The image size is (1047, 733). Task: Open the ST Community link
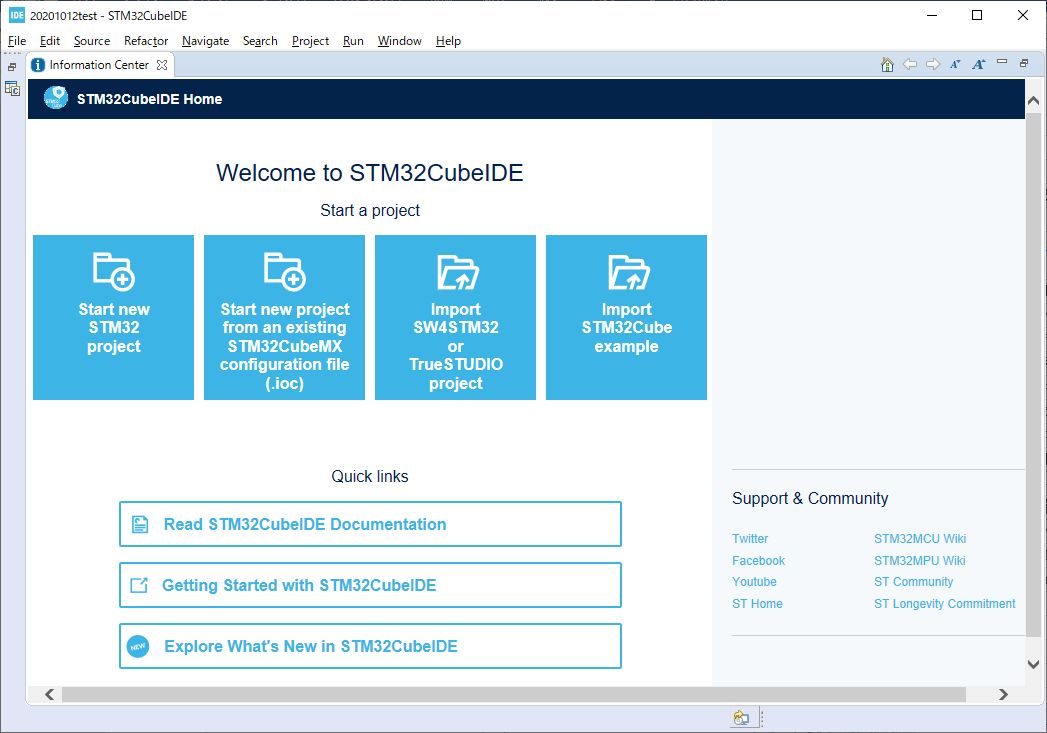tap(913, 582)
